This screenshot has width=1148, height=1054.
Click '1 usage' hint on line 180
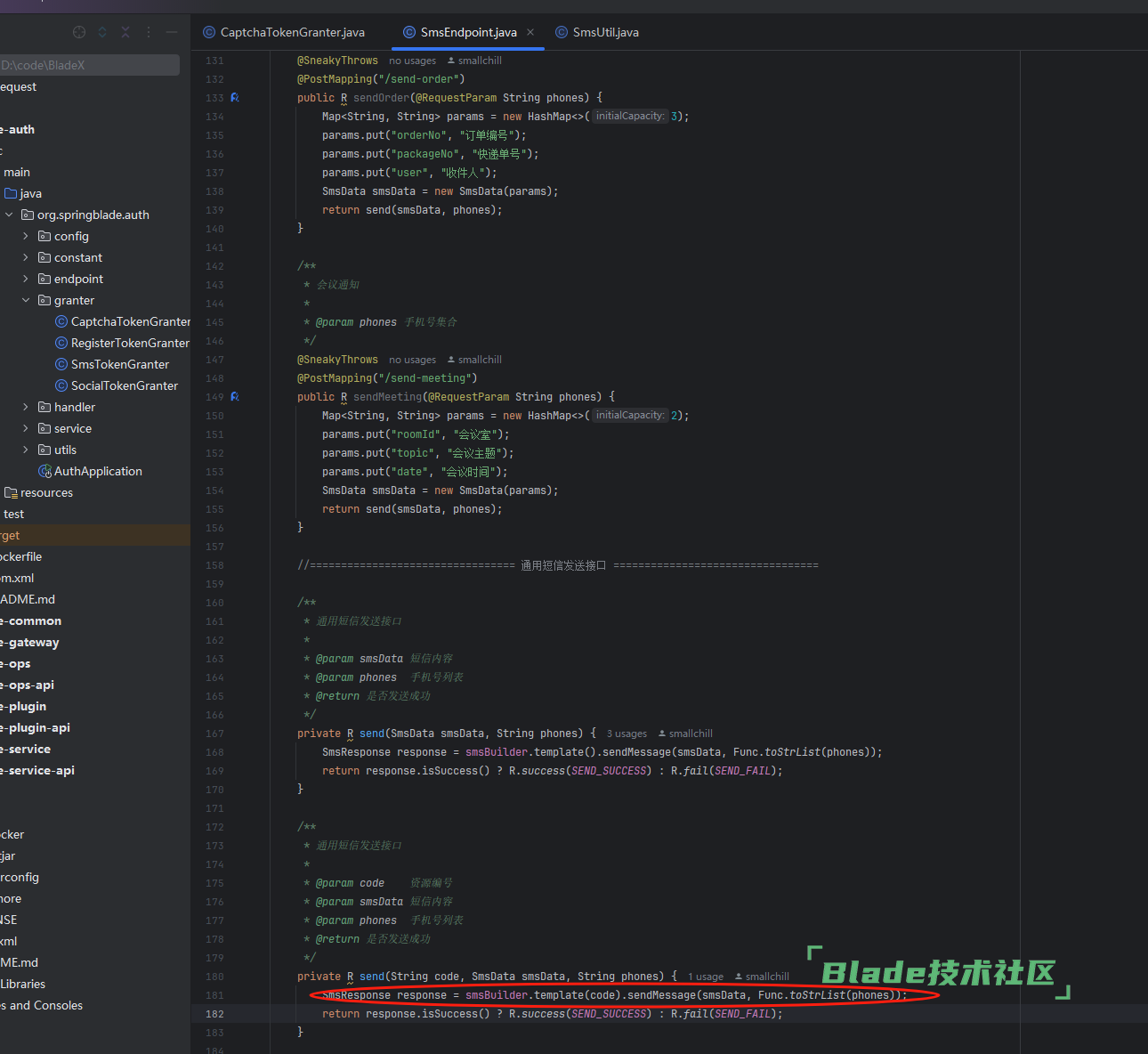pyautogui.click(x=706, y=977)
